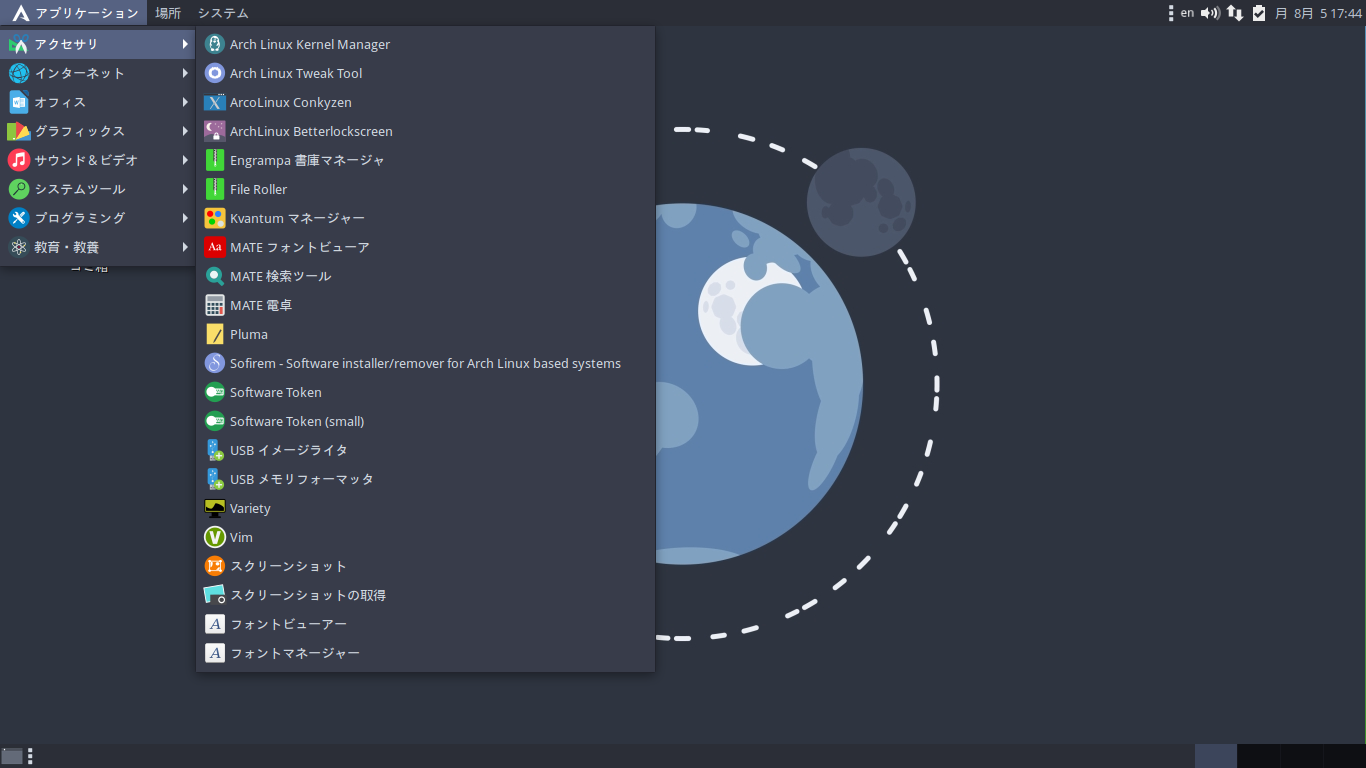Click the オフィス document icon

(19, 102)
